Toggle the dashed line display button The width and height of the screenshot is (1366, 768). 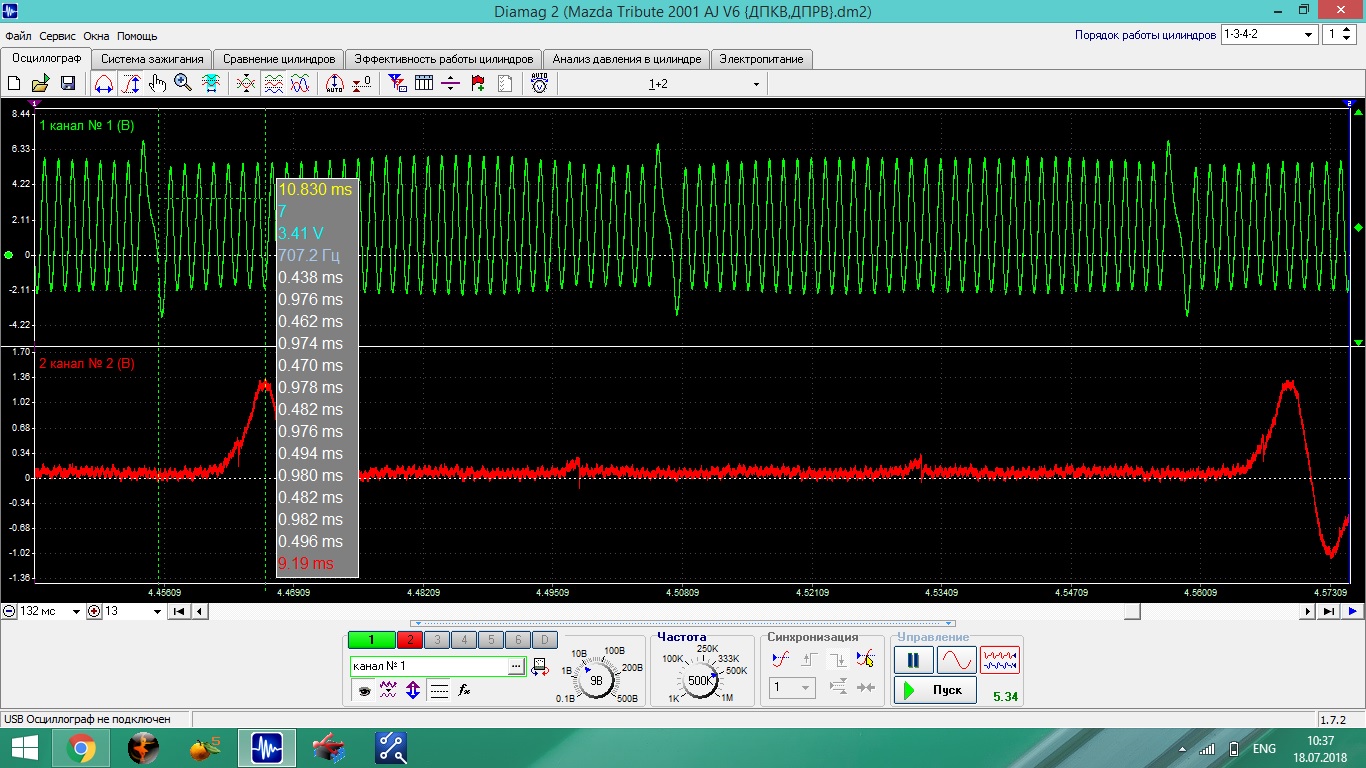(x=439, y=690)
